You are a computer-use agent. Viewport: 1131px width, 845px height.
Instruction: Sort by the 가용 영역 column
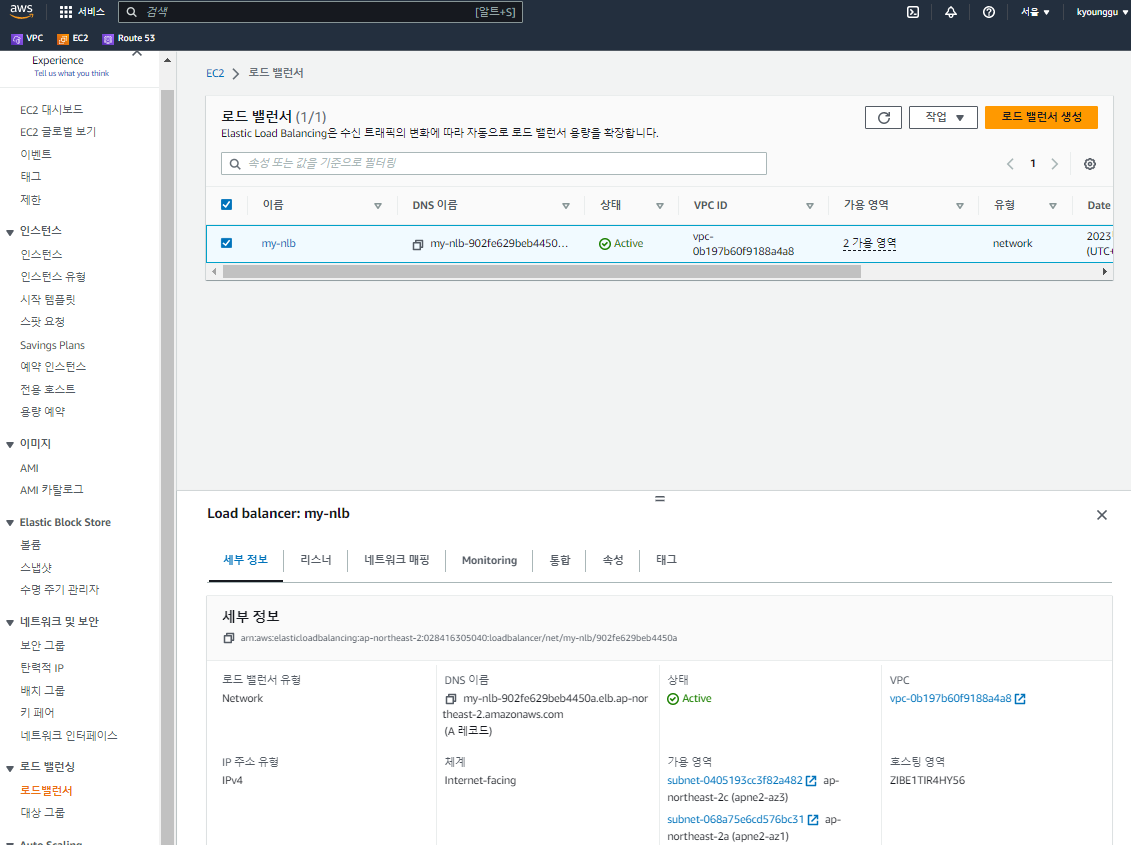(x=960, y=206)
